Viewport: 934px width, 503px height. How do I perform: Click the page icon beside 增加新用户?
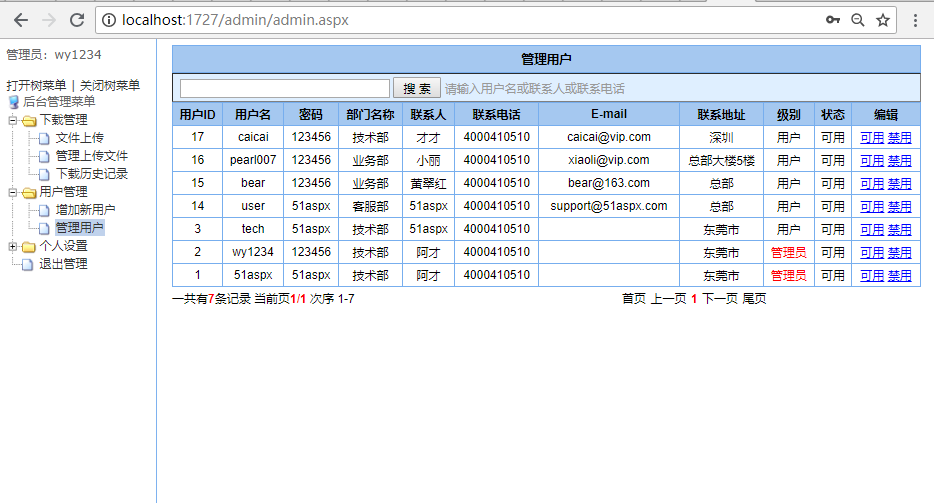click(44, 210)
